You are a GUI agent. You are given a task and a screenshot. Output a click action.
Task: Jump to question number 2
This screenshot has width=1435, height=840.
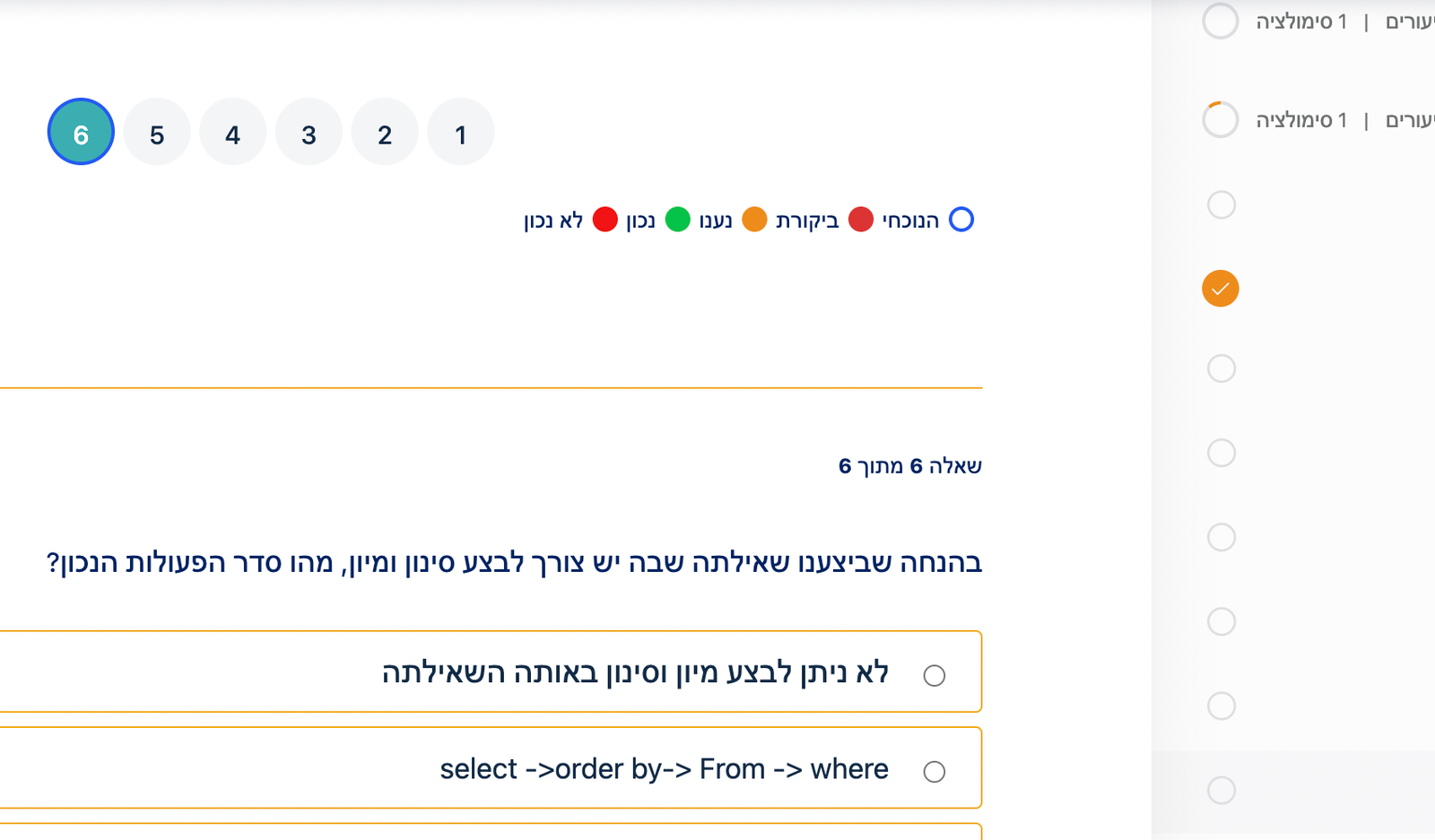coord(385,133)
